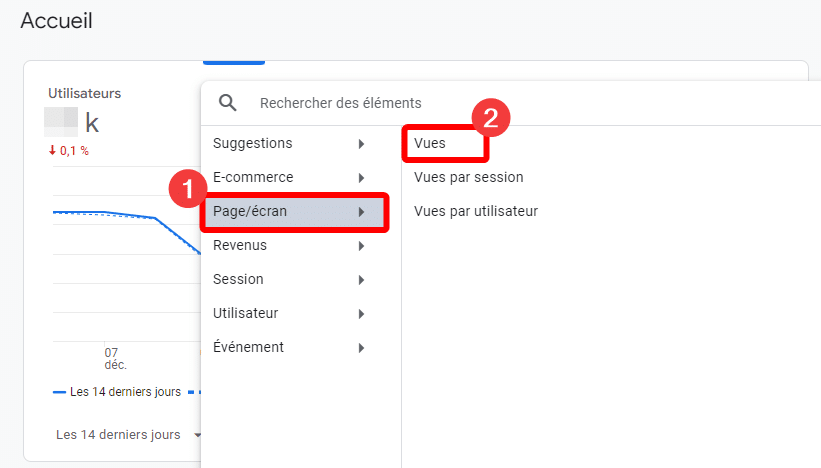This screenshot has height=468, width=821.
Task: Expand the Revenus submenu arrow
Action: [x=361, y=246]
